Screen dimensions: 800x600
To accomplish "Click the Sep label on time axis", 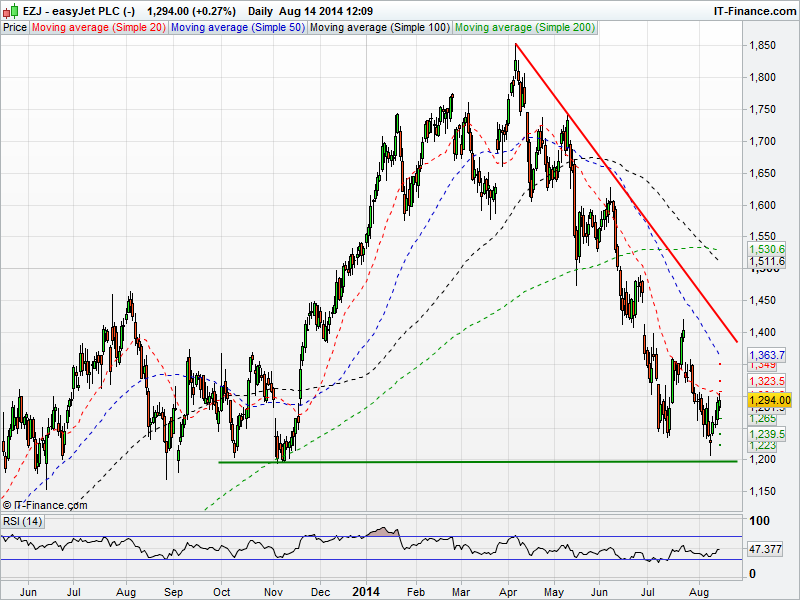I will coord(173,592).
